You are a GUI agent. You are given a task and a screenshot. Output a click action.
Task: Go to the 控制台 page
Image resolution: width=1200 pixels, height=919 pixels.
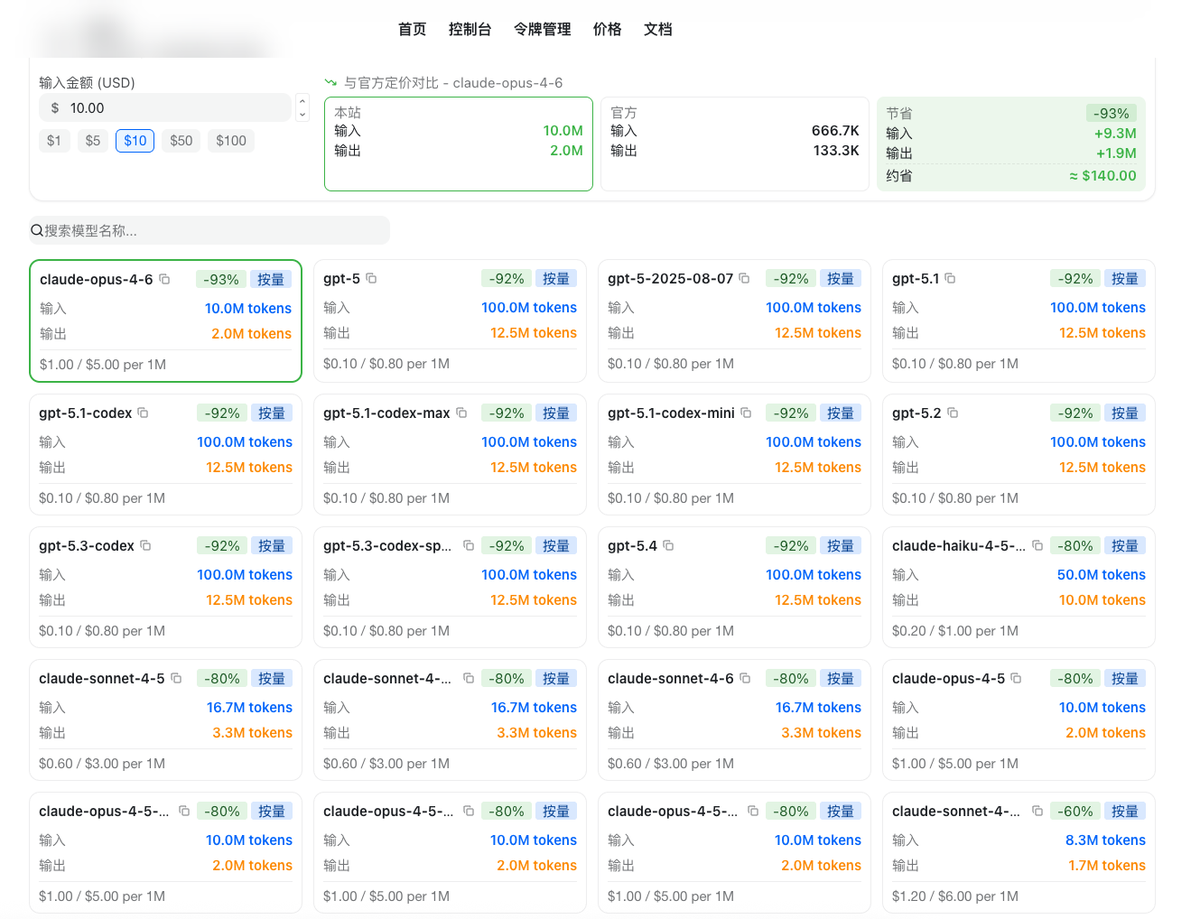pos(470,30)
